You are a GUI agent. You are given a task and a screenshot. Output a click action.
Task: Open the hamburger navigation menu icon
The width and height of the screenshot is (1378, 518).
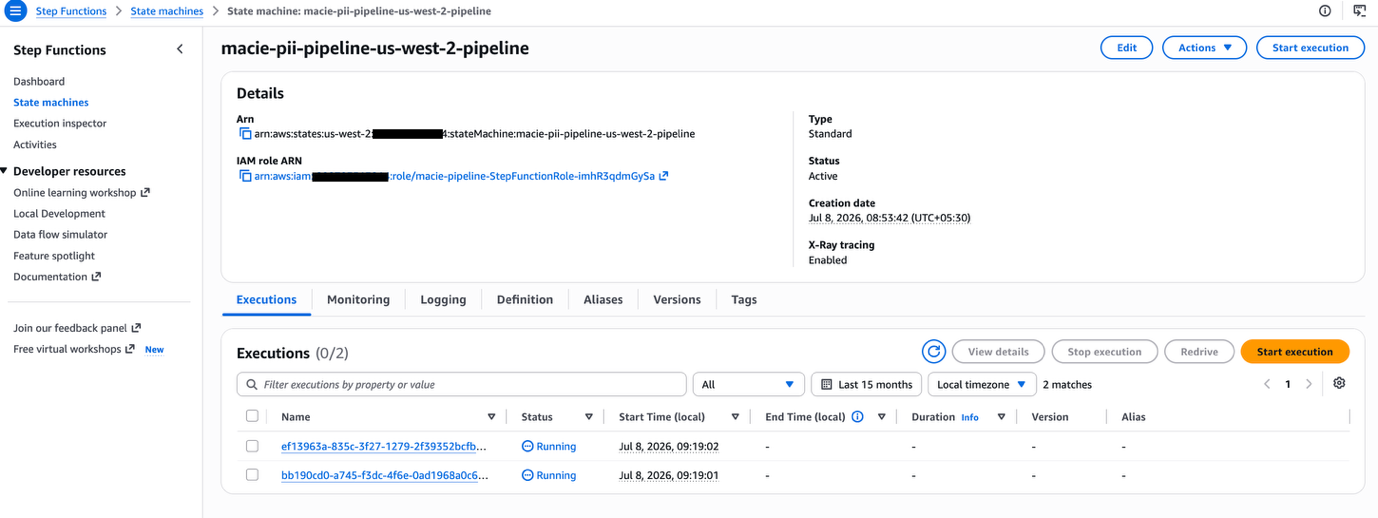[15, 11]
